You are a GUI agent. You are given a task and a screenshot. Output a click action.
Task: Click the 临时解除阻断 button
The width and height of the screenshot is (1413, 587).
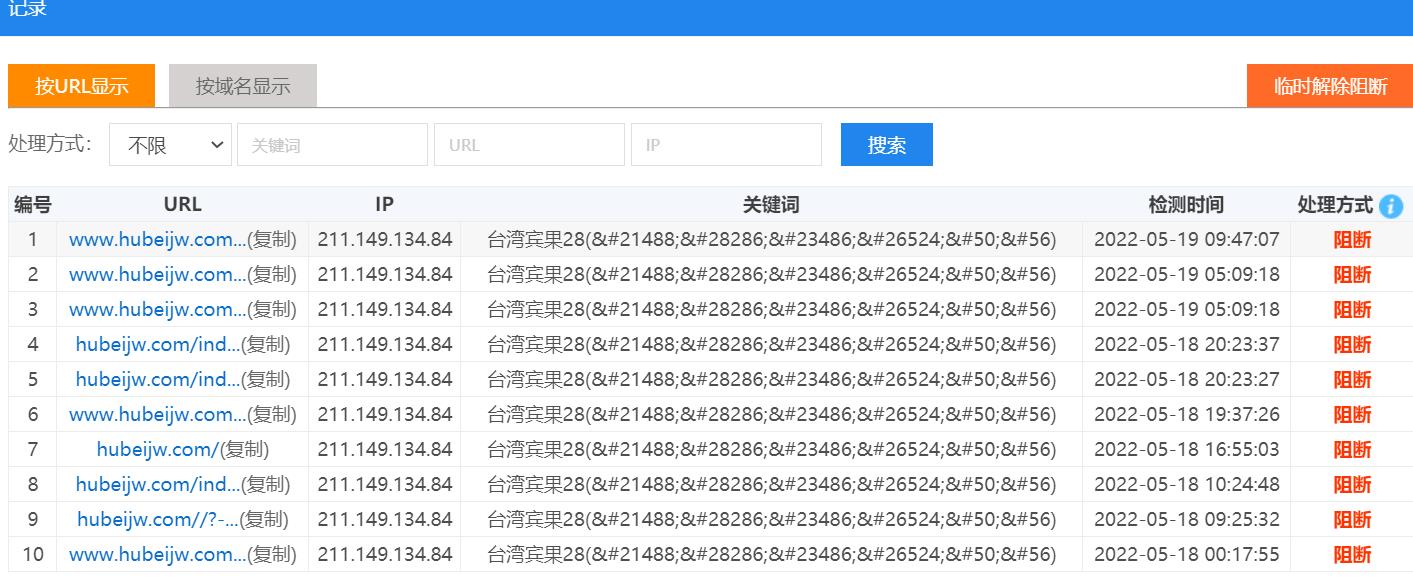coord(1329,85)
